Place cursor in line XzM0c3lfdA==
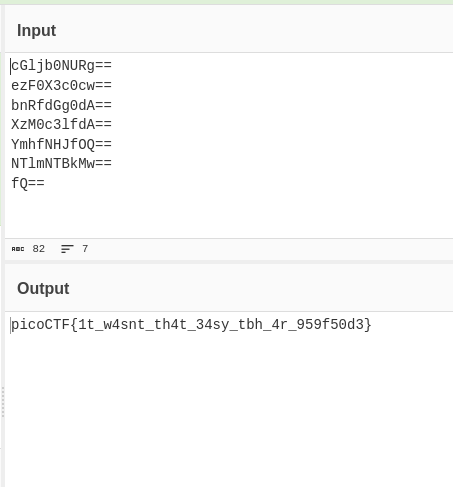 tap(61, 125)
